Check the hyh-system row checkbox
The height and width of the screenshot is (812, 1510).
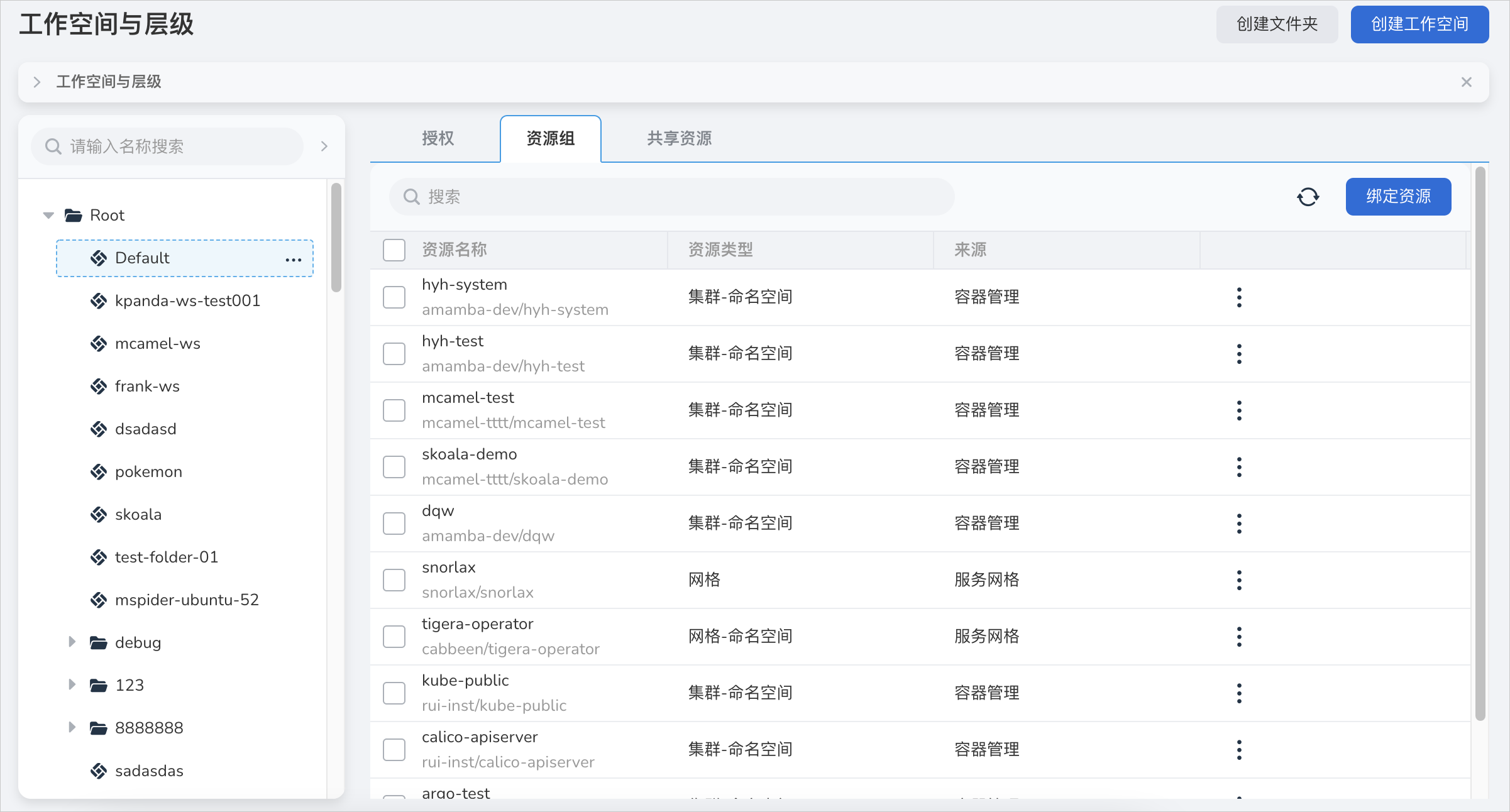(x=394, y=297)
